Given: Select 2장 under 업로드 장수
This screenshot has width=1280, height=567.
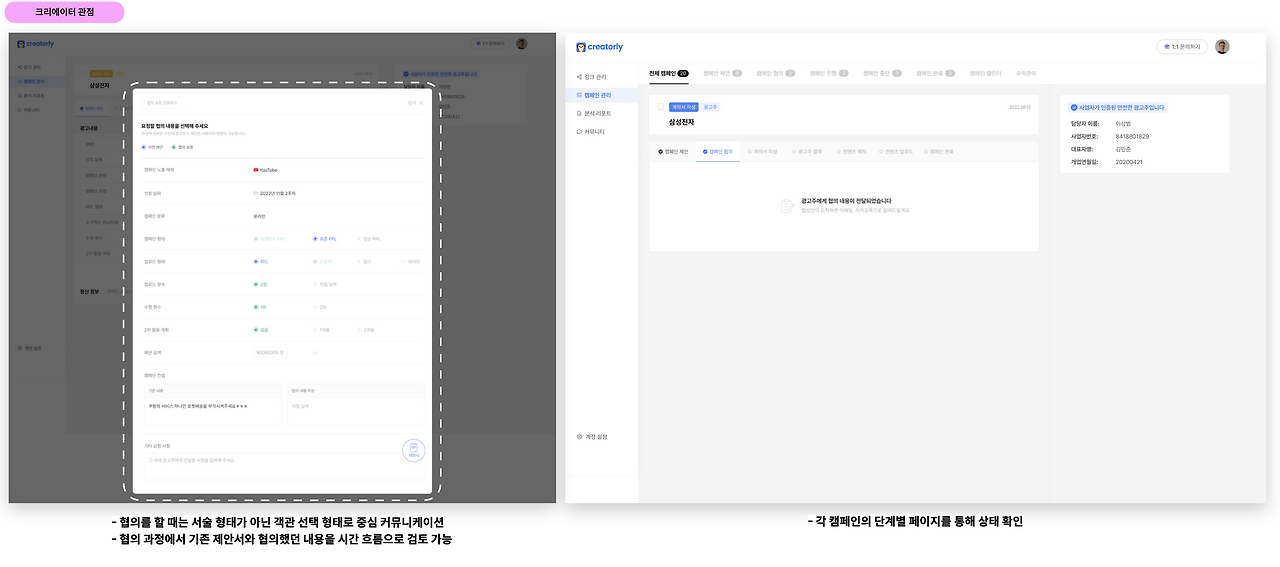Looking at the screenshot, I should tap(260, 284).
